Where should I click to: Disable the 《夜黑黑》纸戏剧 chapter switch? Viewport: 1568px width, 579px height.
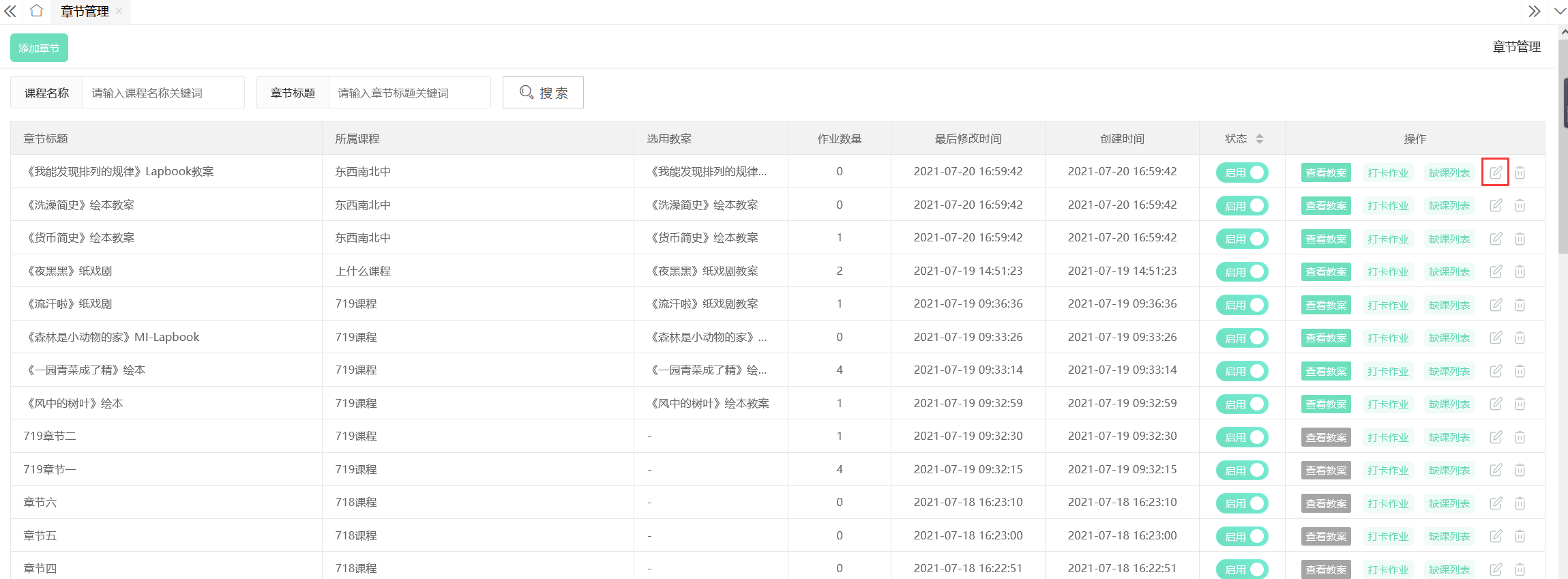tap(1242, 271)
